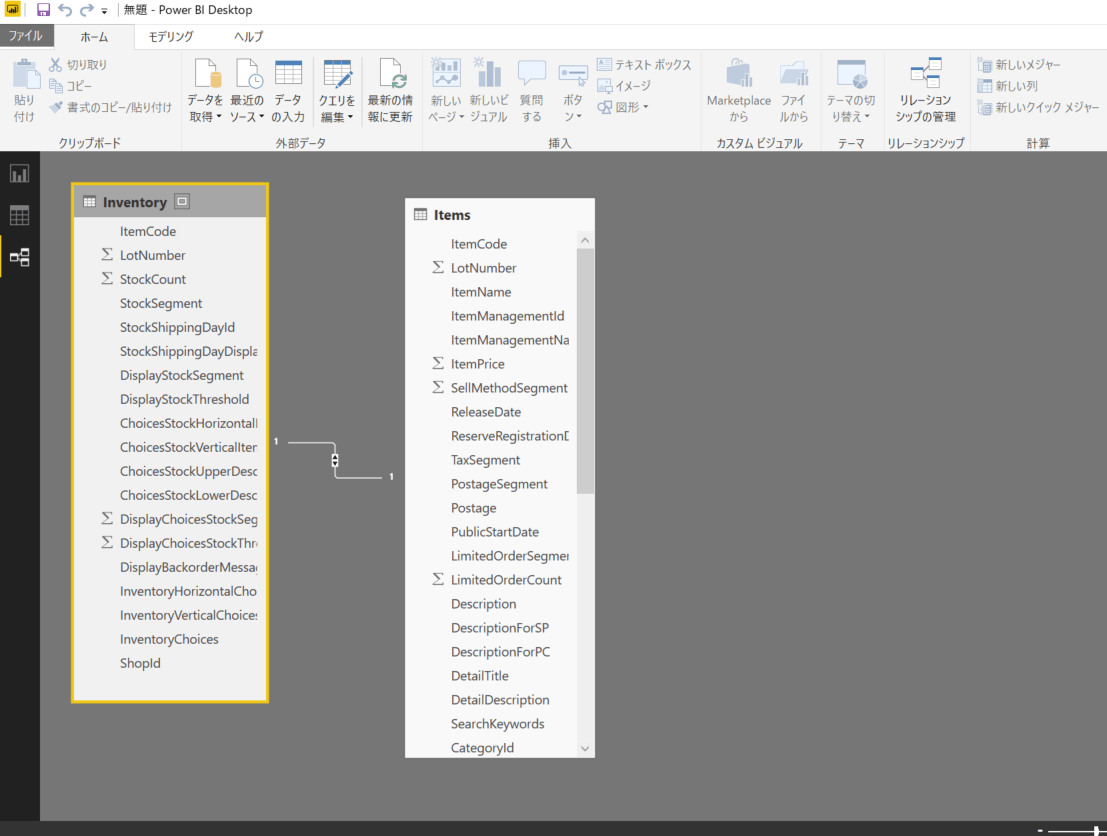Viewport: 1107px width, 836px height.
Task: Open the ファイル menu tab
Action: 25,36
